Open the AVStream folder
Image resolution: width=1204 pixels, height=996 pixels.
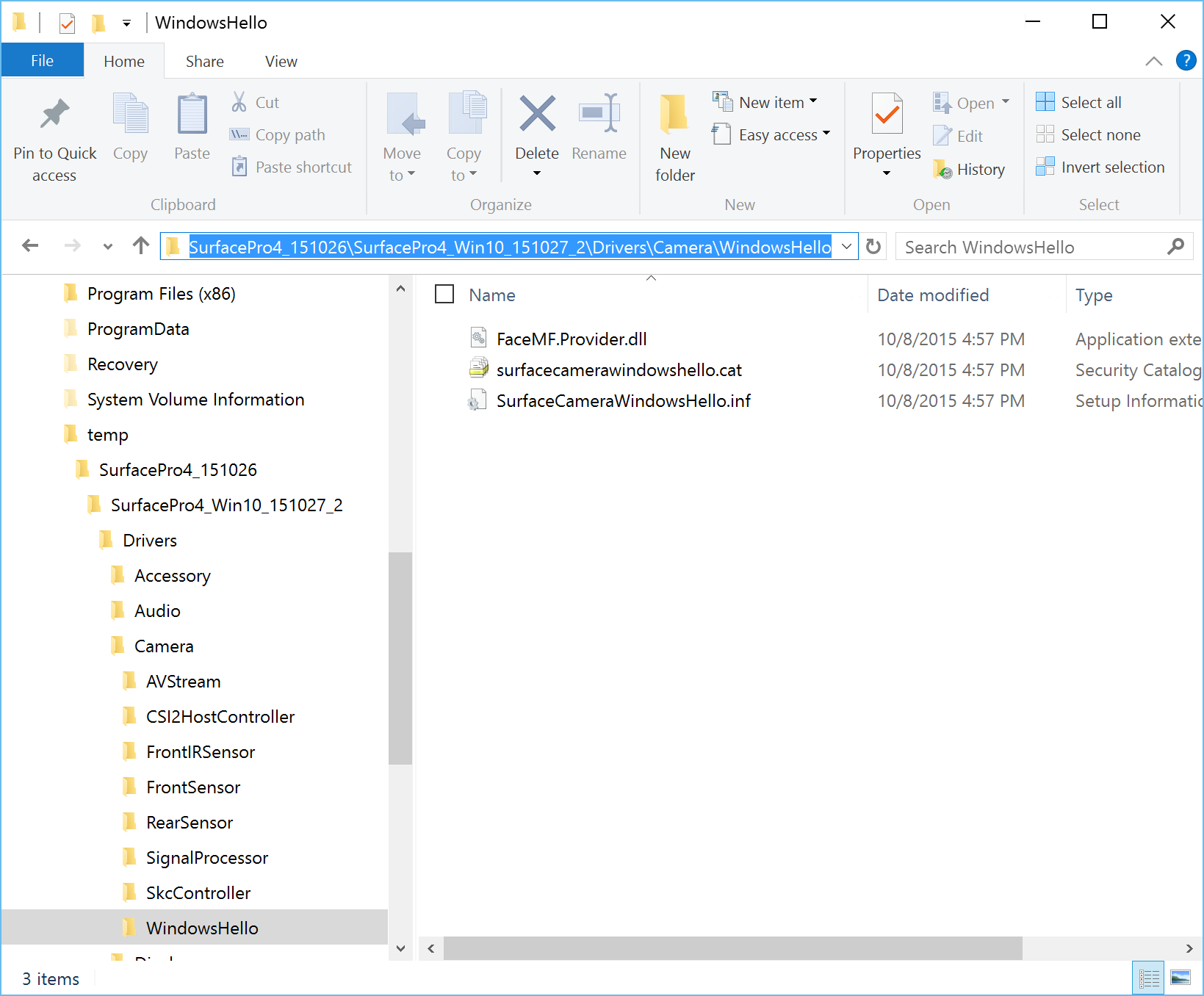[x=183, y=681]
